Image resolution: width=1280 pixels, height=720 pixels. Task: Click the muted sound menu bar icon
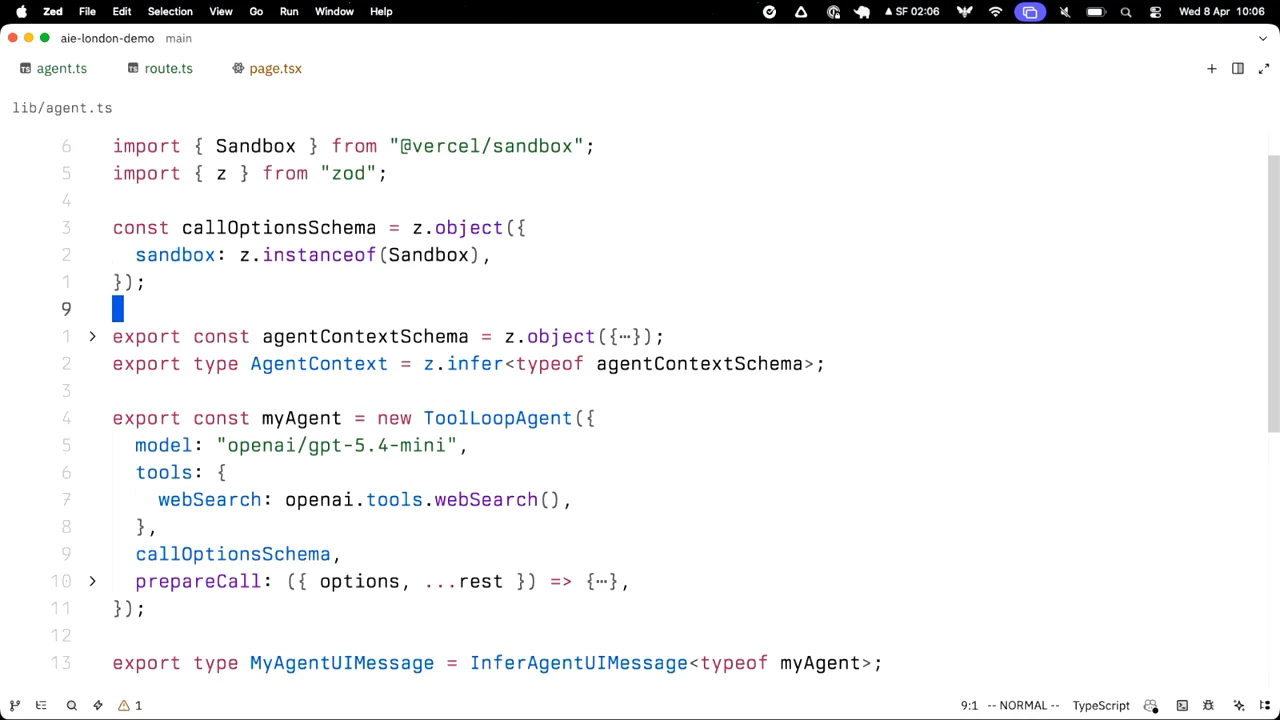tap(1064, 11)
